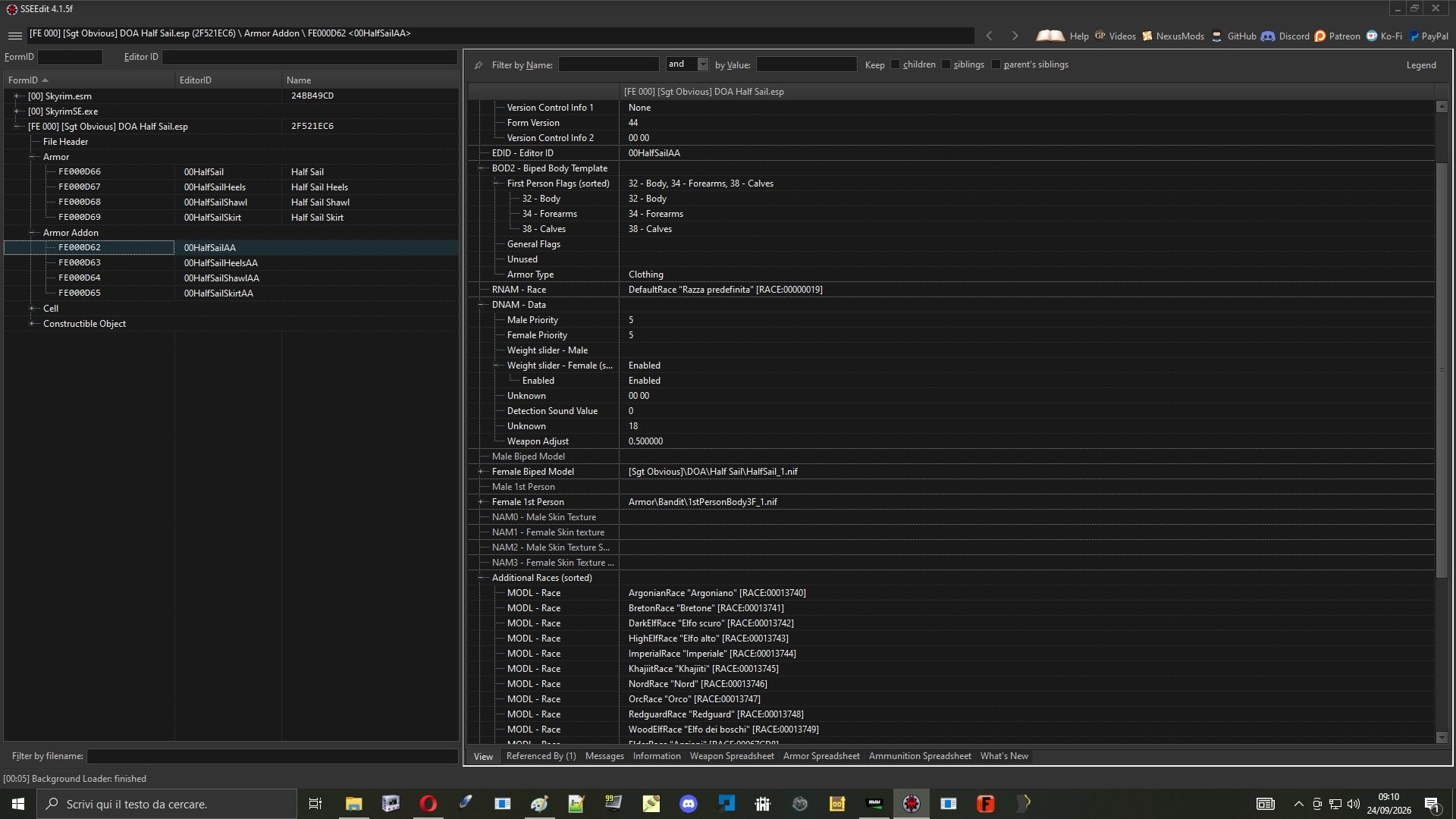Open the Videos link
The image size is (1456, 819).
pyautogui.click(x=1116, y=36)
